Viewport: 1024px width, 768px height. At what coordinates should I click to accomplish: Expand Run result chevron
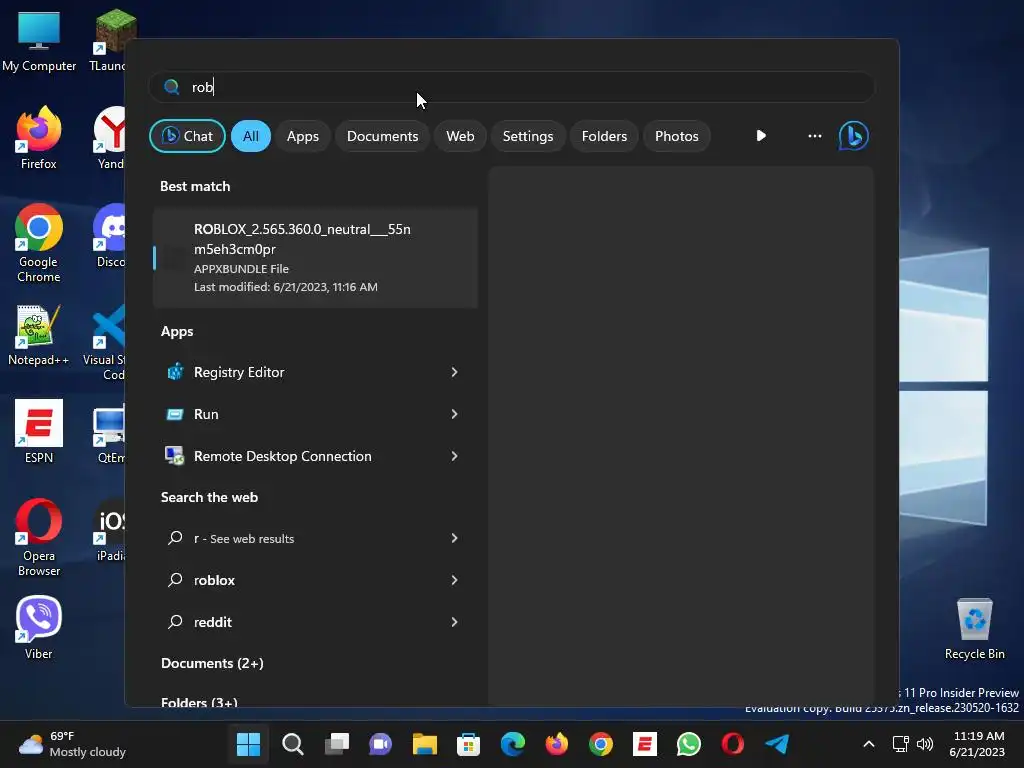point(455,414)
